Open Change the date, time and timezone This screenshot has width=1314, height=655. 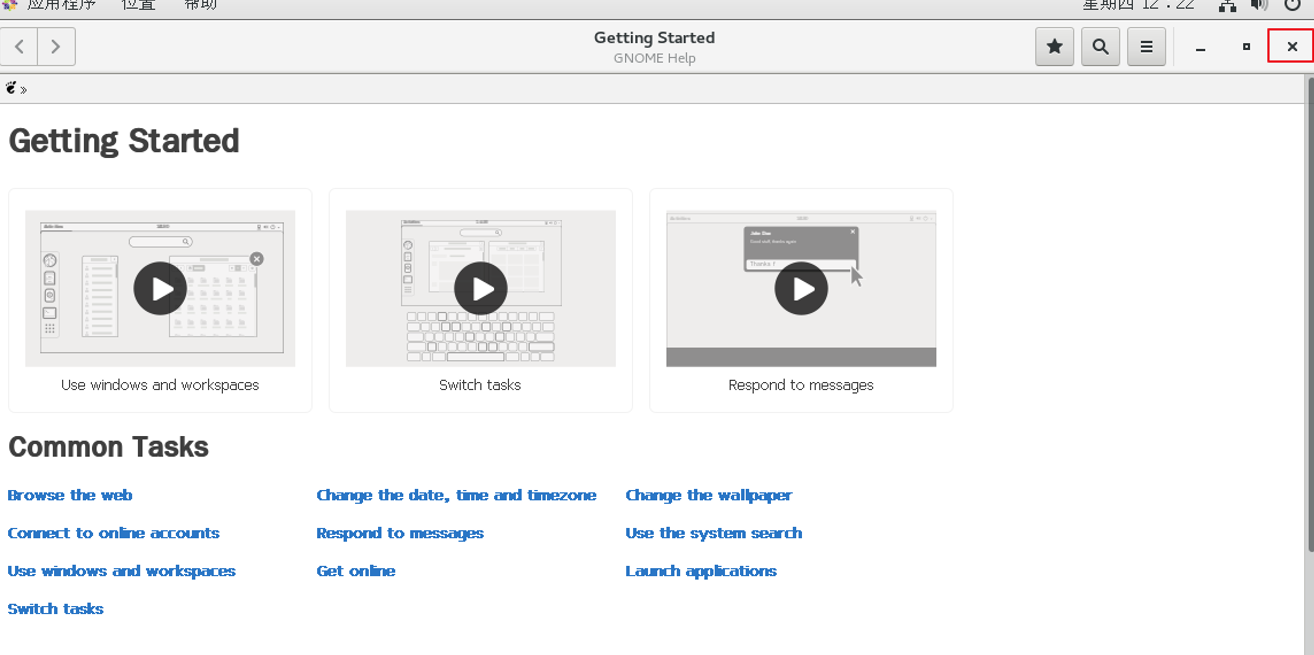[456, 495]
